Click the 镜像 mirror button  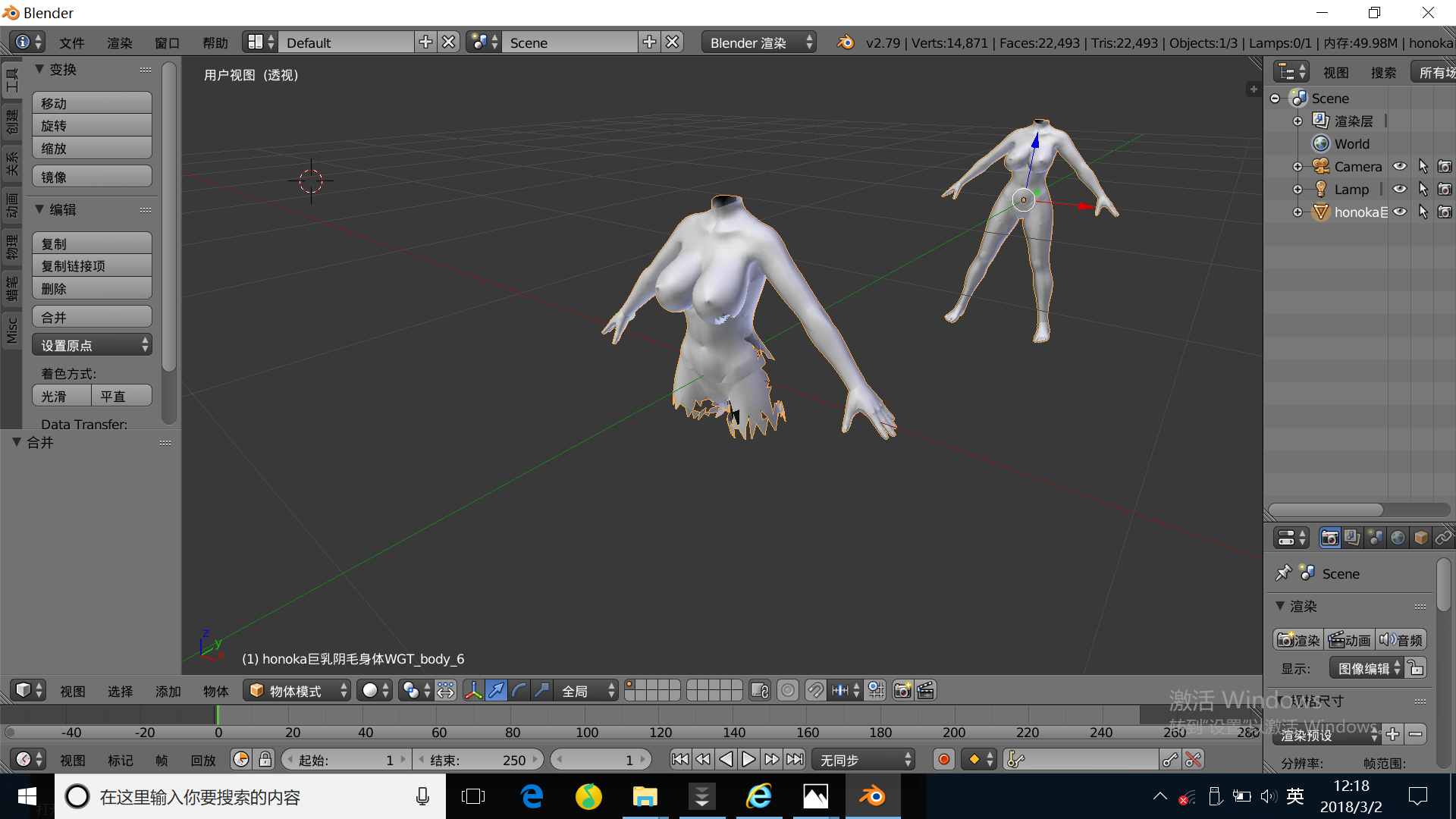coord(92,177)
